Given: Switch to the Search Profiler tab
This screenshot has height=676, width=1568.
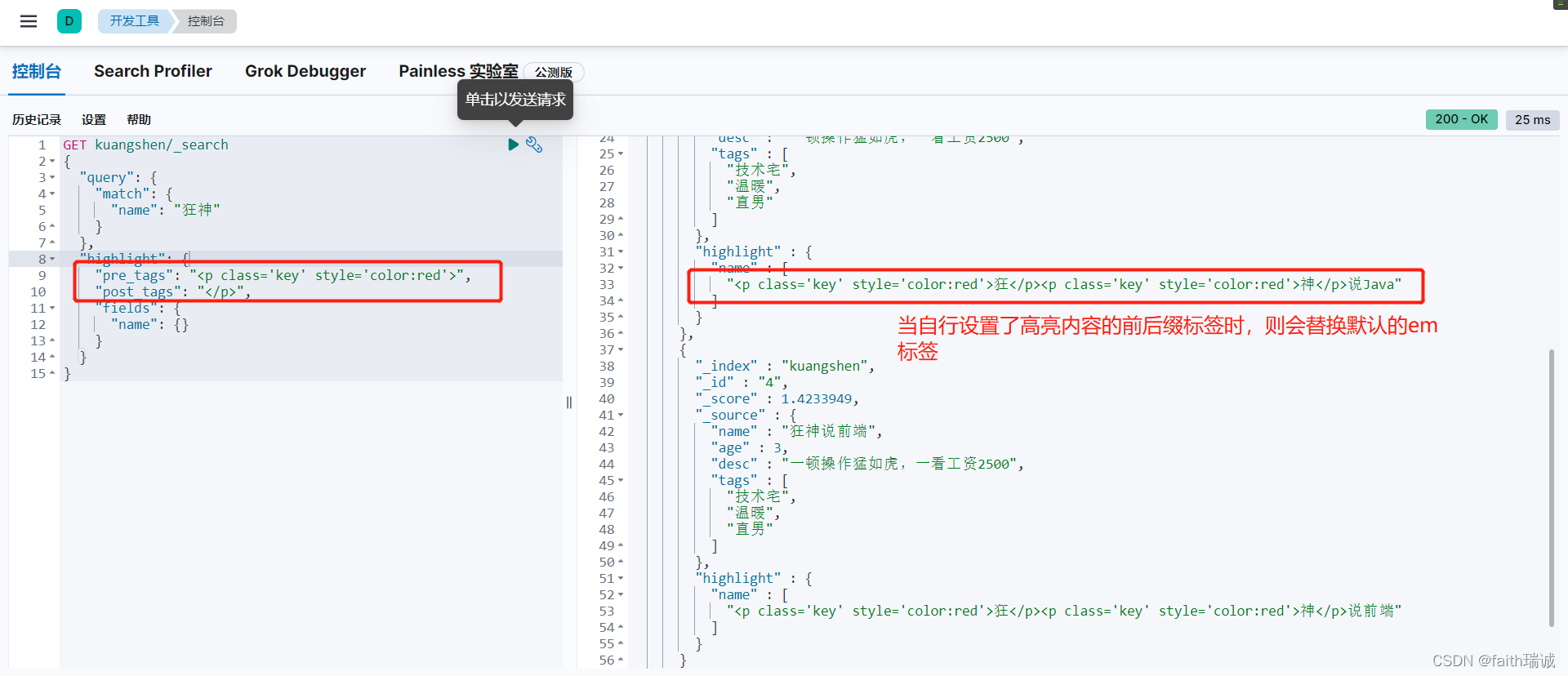Looking at the screenshot, I should (153, 71).
